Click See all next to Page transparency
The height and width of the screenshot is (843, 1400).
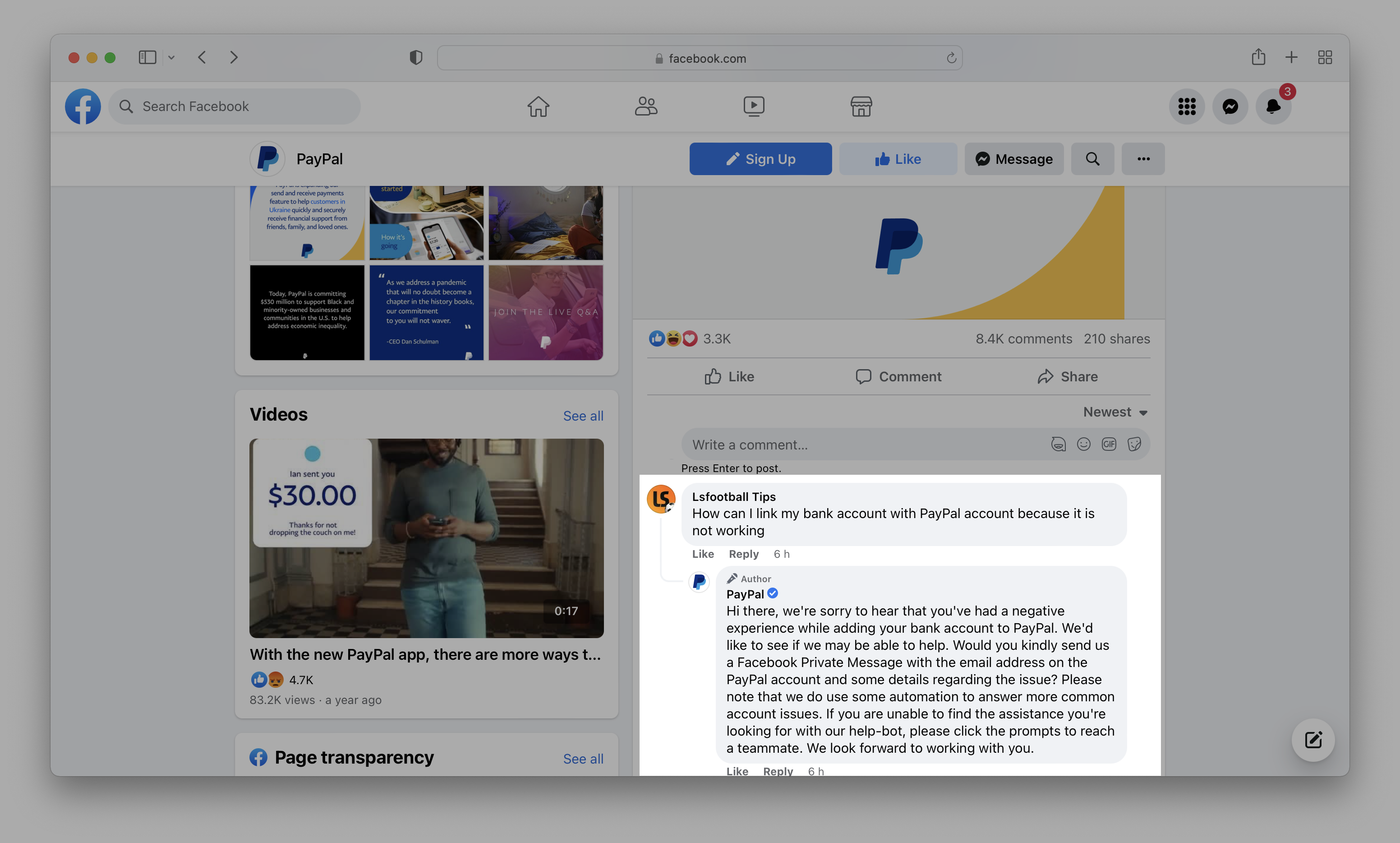(x=583, y=759)
